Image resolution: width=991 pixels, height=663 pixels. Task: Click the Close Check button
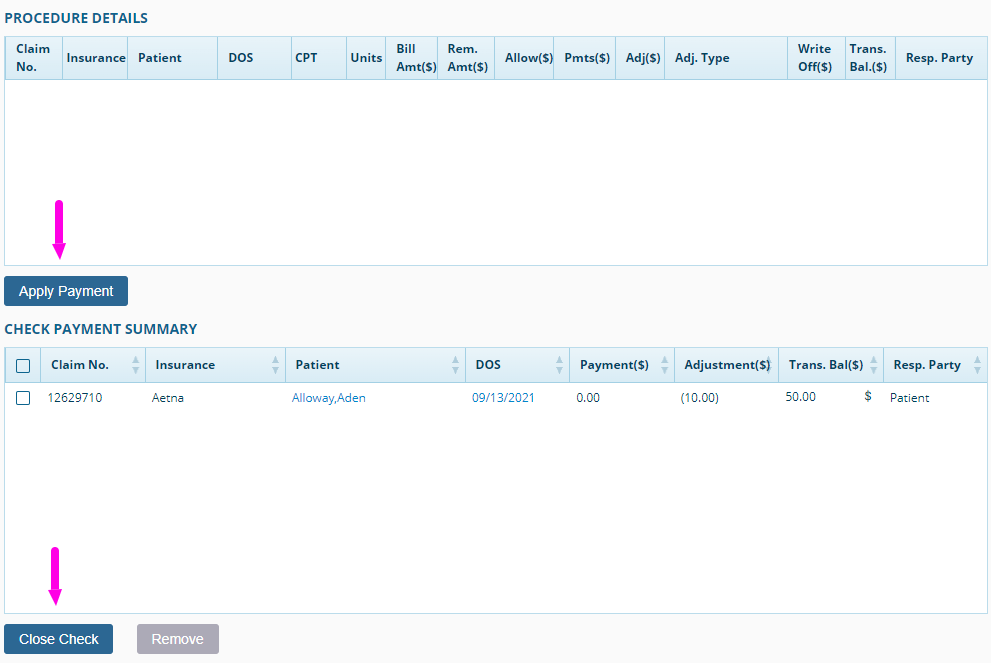point(58,639)
